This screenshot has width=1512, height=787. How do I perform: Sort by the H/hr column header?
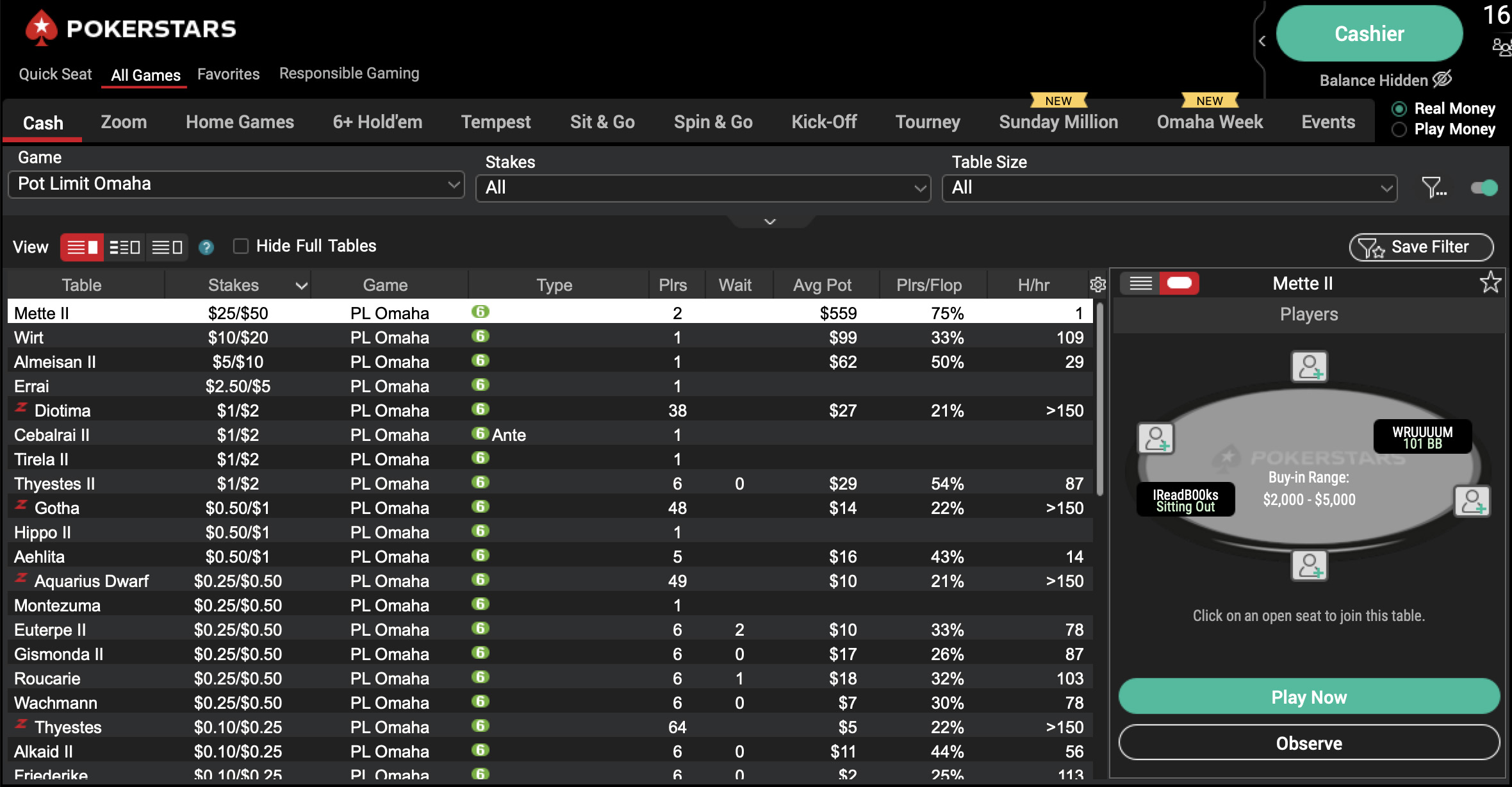point(1033,285)
